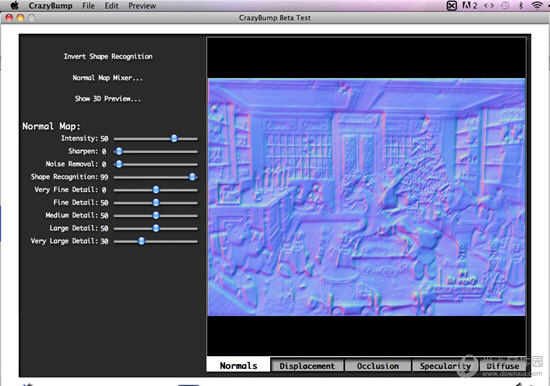Click the CrazyBump Beta Test window title
Image resolution: width=550 pixels, height=386 pixels.
click(x=275, y=18)
